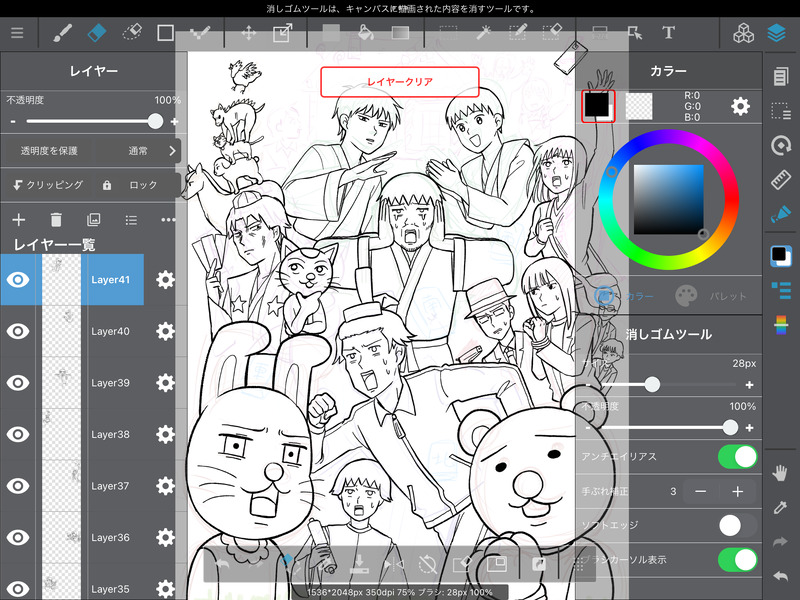Image resolution: width=800 pixels, height=600 pixels.
Task: Toggle the Layers panel icon
Action: (x=777, y=33)
